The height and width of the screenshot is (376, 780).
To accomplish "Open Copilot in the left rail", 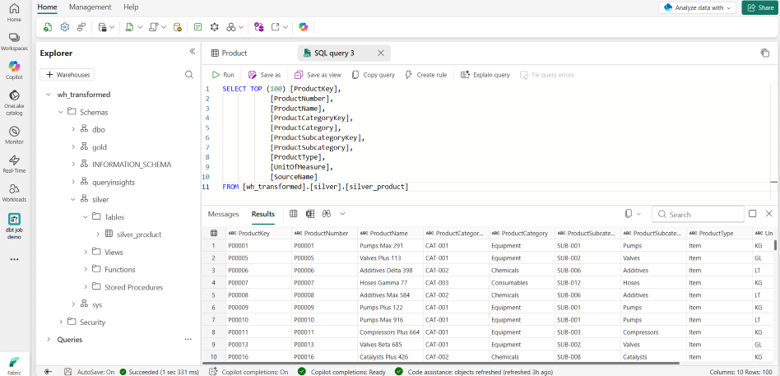I will (14, 70).
